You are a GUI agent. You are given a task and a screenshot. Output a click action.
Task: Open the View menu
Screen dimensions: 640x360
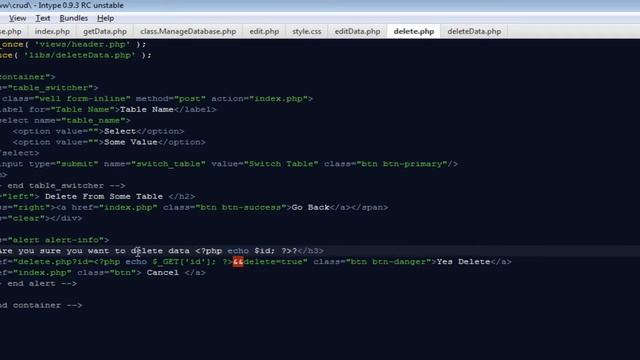point(18,18)
